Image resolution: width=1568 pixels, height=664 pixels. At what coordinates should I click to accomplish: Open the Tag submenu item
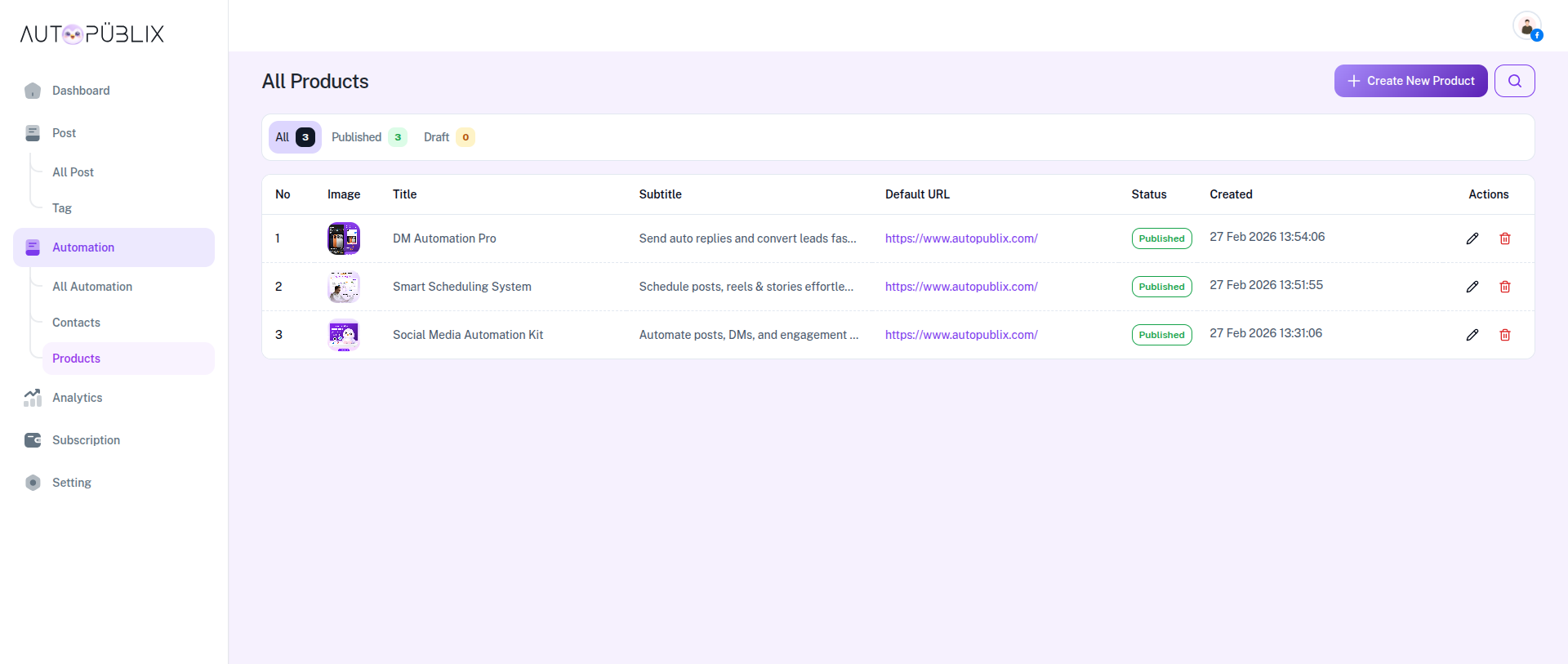128,208
